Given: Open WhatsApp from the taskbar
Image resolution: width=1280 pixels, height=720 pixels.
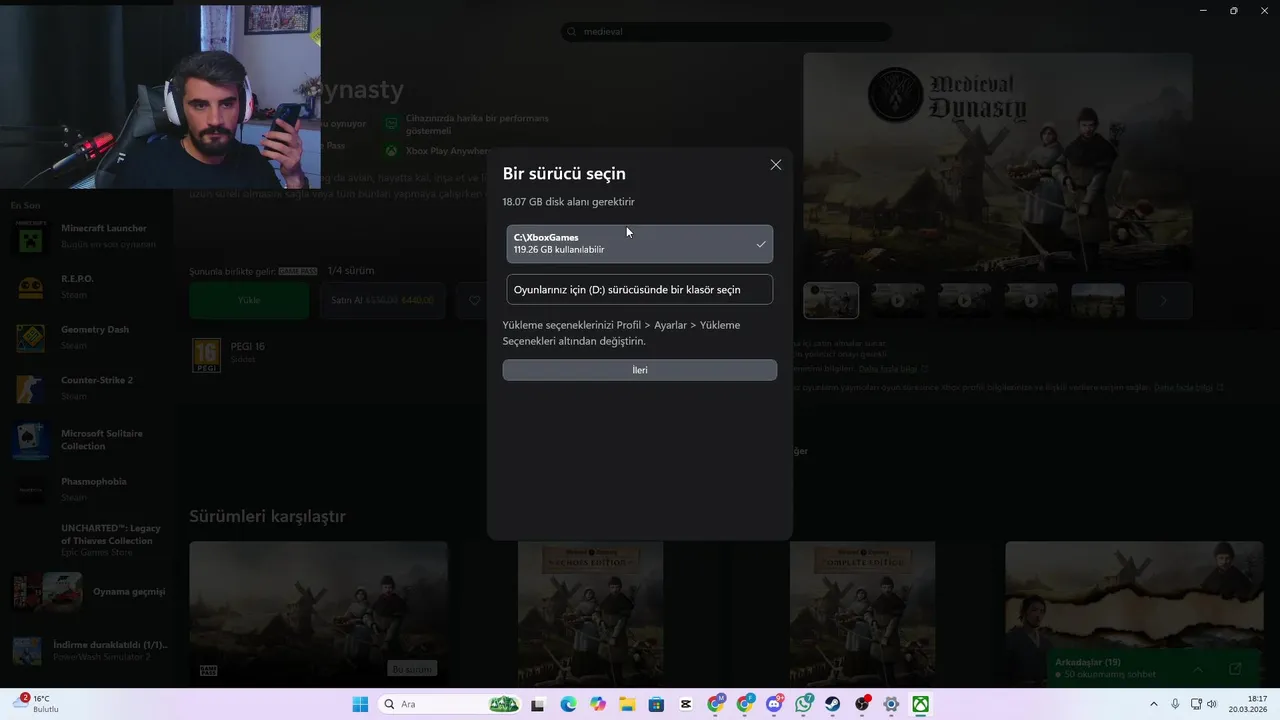Looking at the screenshot, I should click(803, 704).
